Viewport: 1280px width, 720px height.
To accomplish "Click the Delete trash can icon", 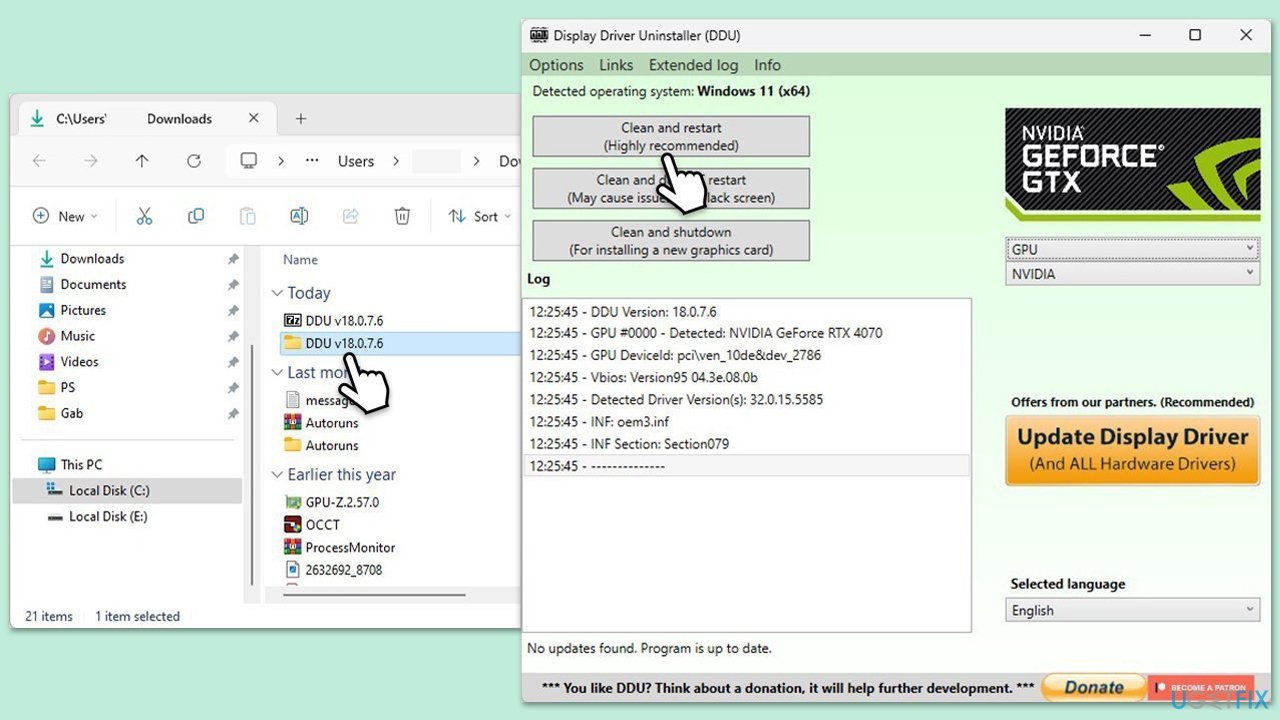I will 402,216.
